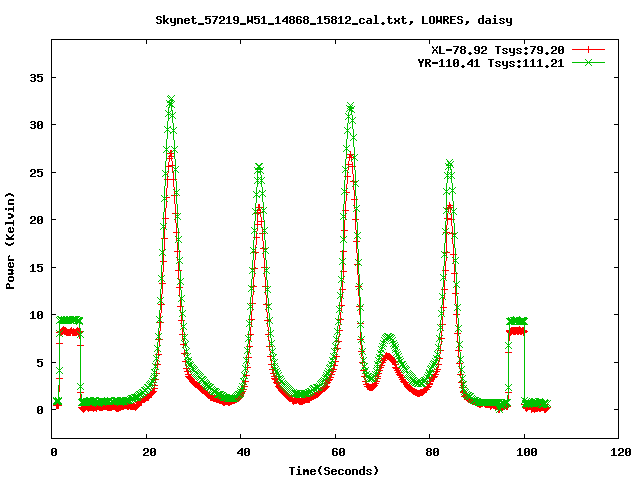Click the green peak near 63 seconds

tap(350, 107)
